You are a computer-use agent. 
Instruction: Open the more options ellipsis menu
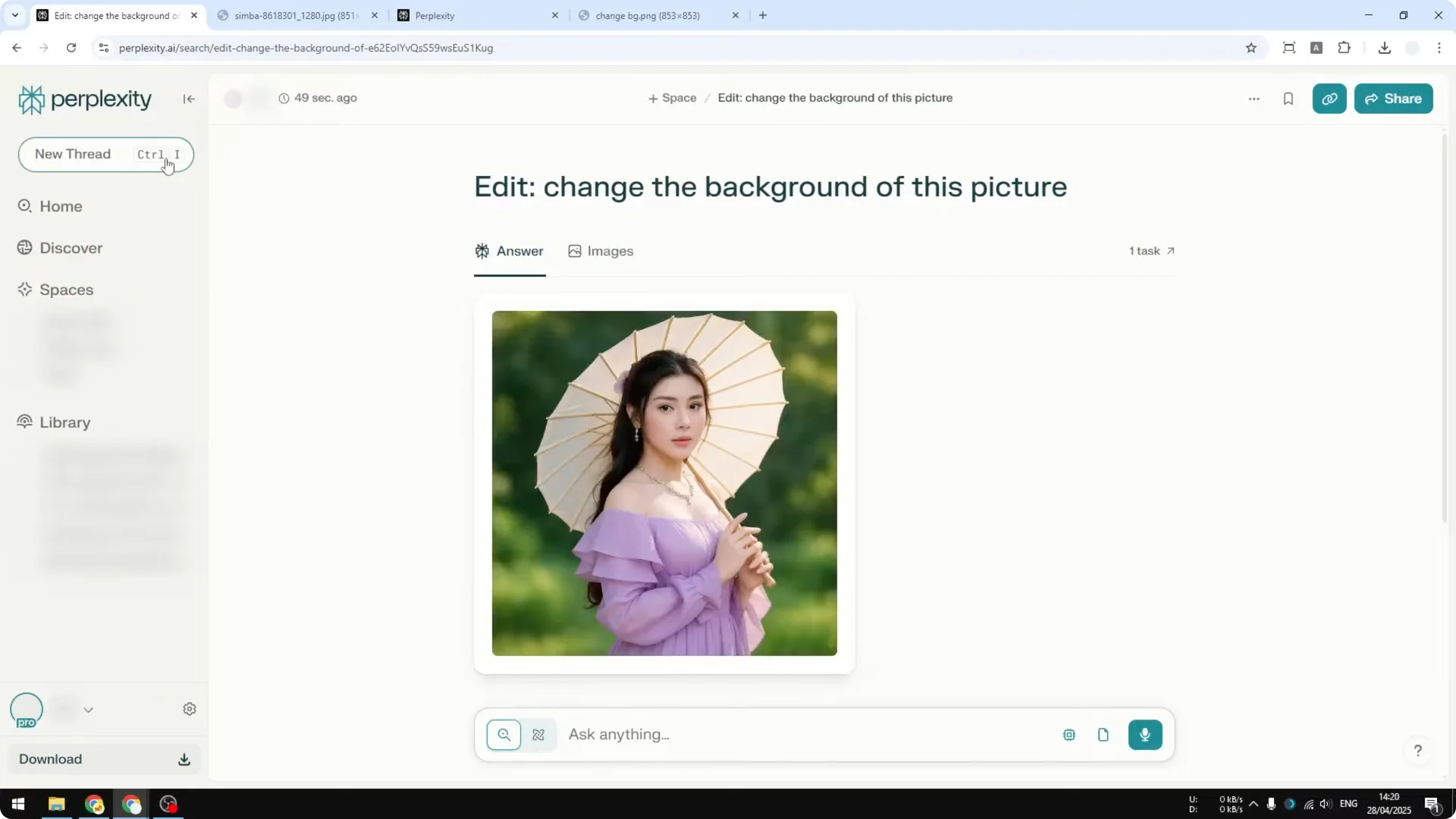[1254, 99]
